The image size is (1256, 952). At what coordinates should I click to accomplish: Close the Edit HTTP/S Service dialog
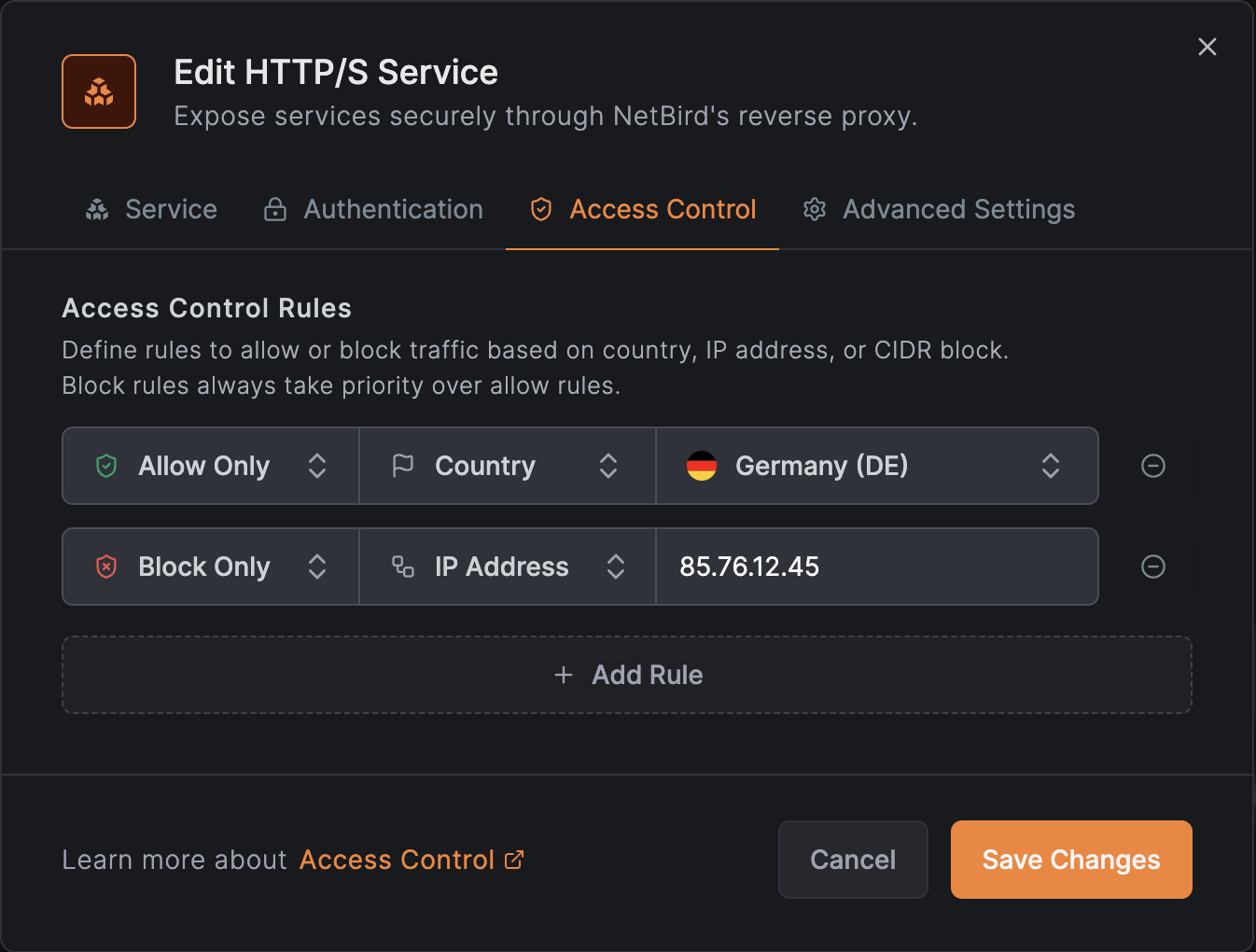pyautogui.click(x=1207, y=47)
